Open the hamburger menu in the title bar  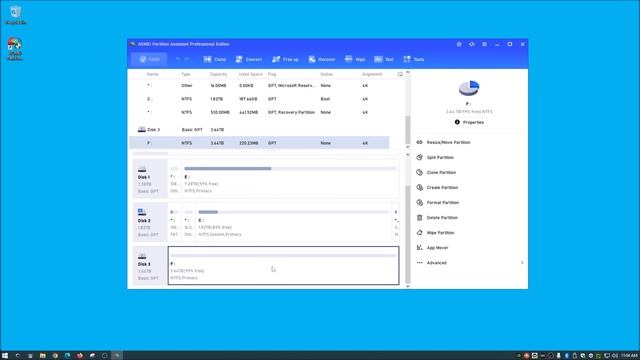point(484,44)
